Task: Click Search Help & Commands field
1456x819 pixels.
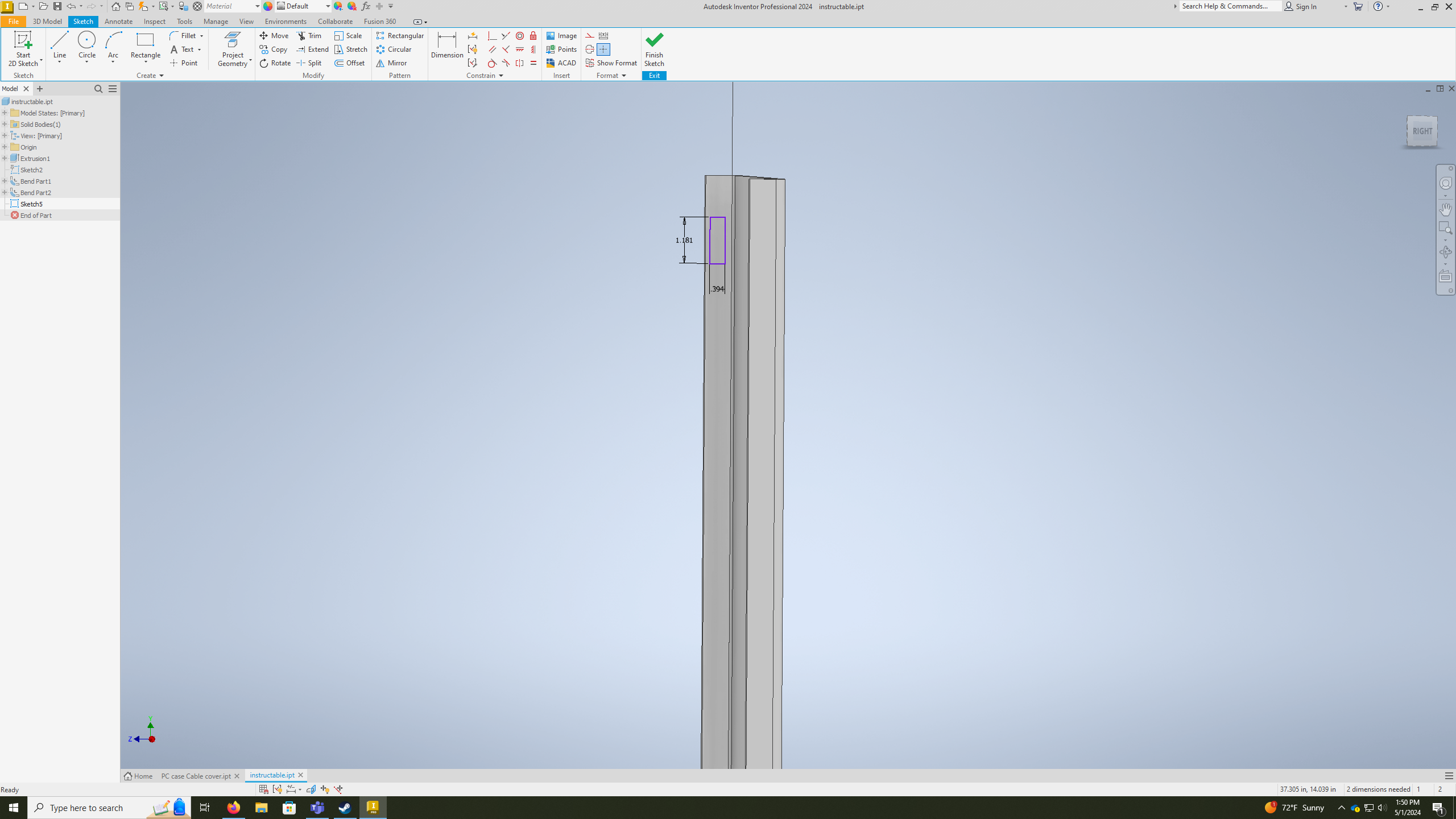Action: pos(1230,6)
